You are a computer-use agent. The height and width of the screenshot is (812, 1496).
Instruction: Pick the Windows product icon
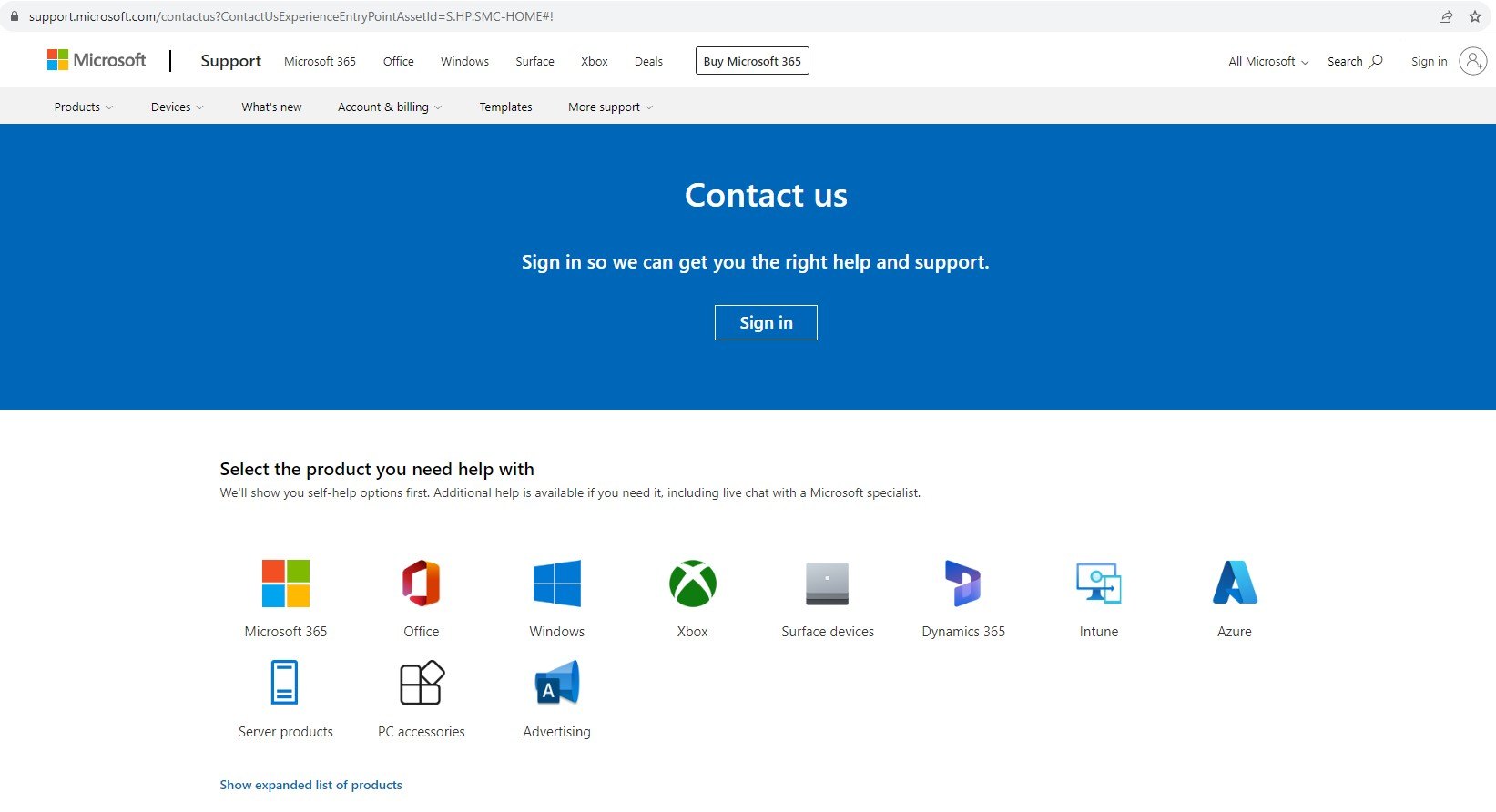557,584
